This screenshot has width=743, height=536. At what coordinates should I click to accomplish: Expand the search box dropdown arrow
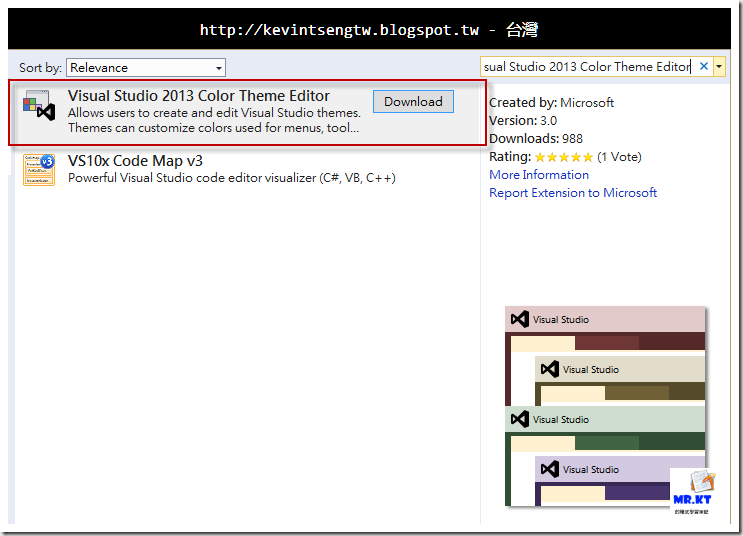coord(719,66)
